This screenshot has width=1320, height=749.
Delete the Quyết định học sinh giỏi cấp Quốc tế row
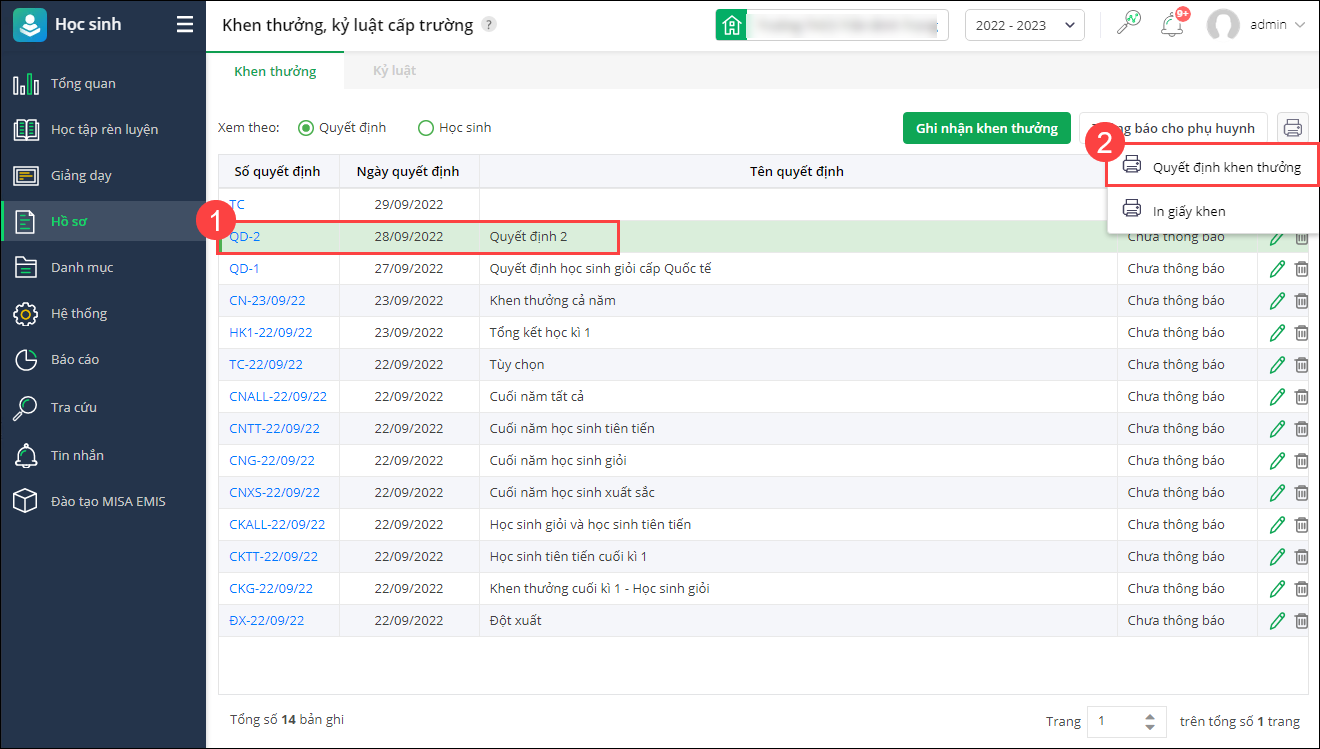coord(1301,268)
